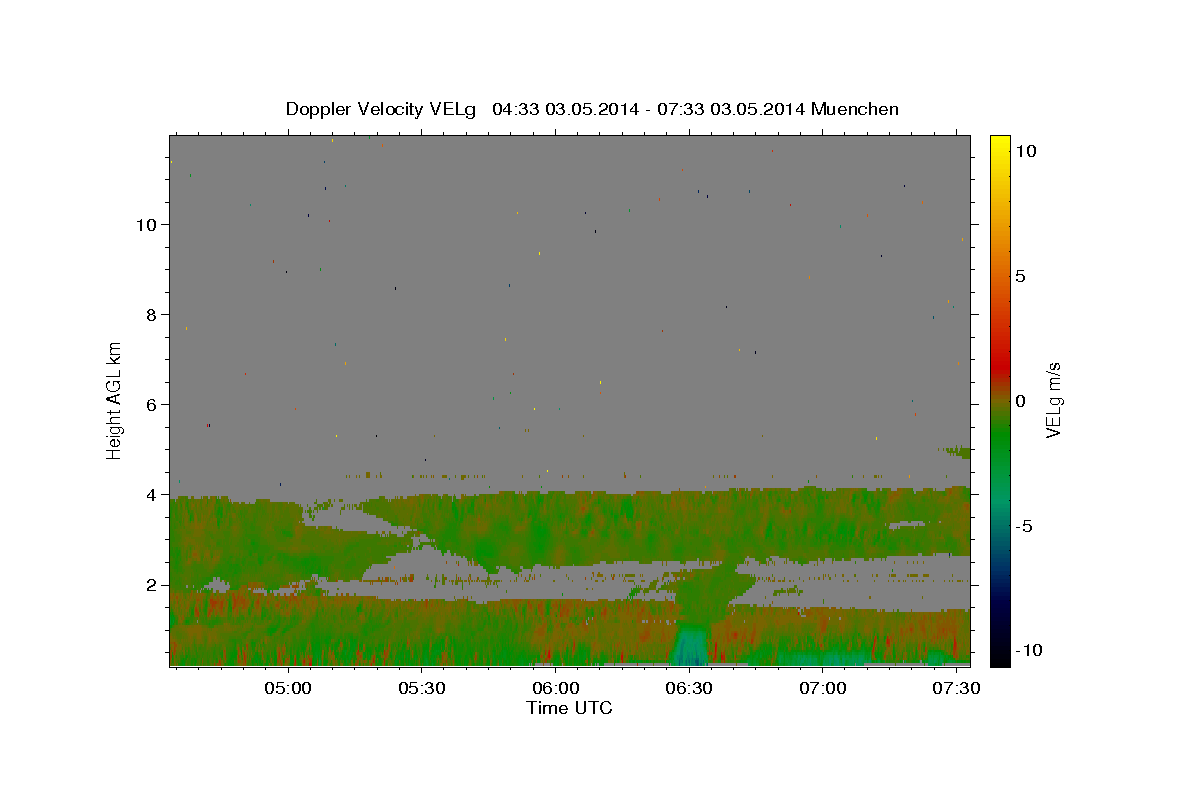1200x800 pixels.
Task: Click the height tick label 10
Action: click(148, 224)
